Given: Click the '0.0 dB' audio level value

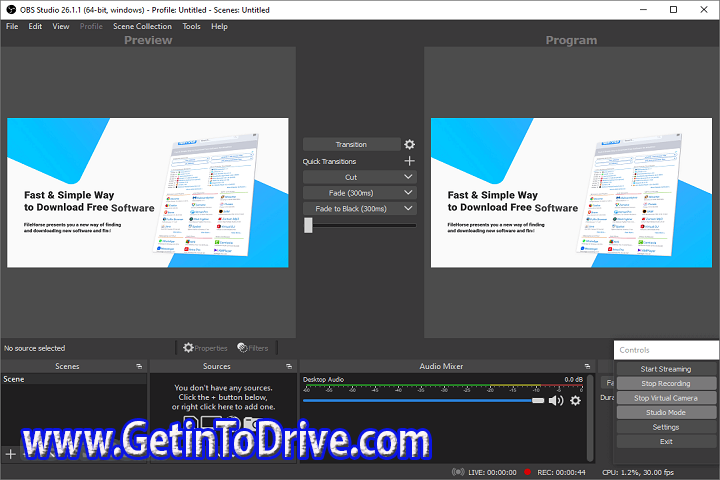Looking at the screenshot, I should 574,379.
